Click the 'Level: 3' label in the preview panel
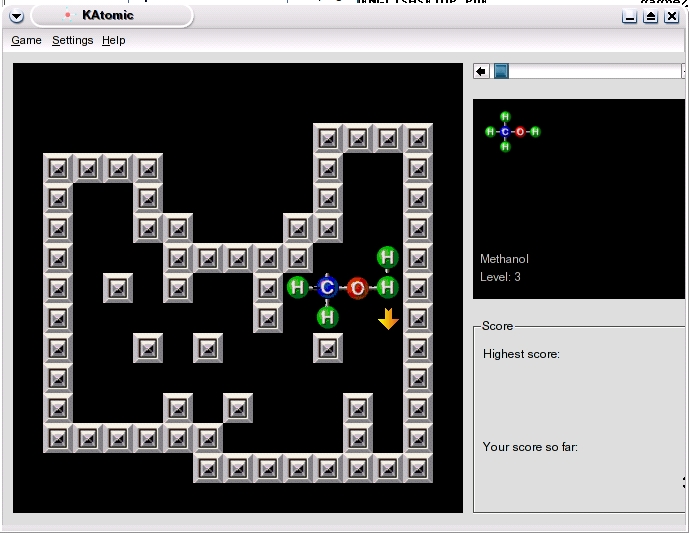Screen dimensions: 689x533 [500, 276]
